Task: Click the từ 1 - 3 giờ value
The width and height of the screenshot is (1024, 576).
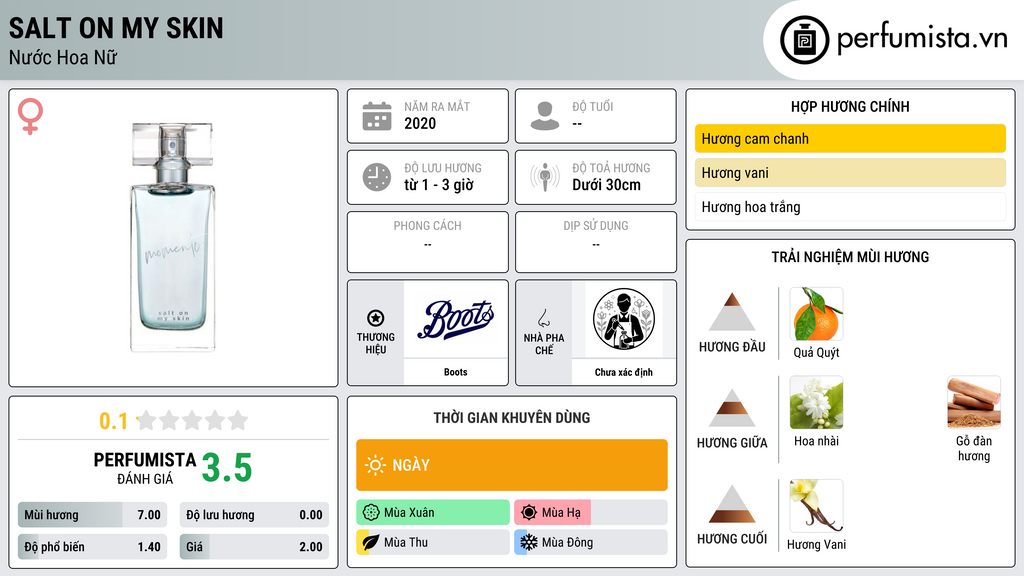Action: 439,185
